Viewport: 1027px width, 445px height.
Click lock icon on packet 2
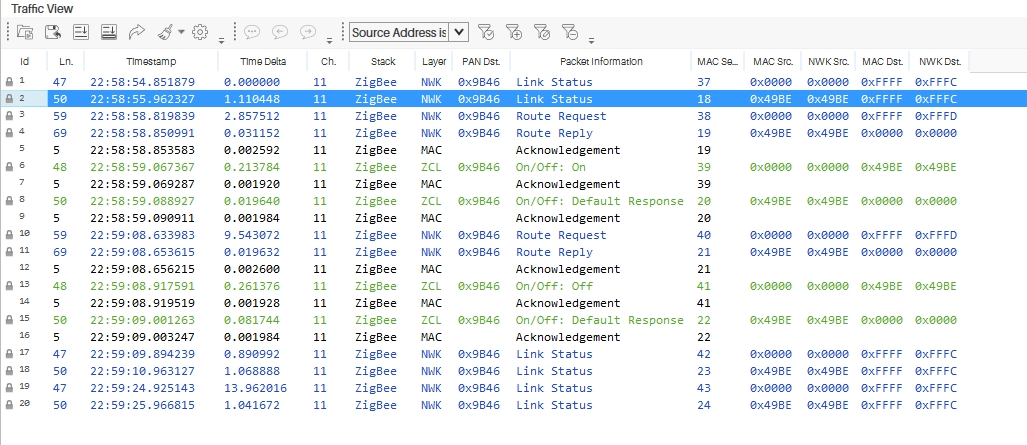pos(9,99)
